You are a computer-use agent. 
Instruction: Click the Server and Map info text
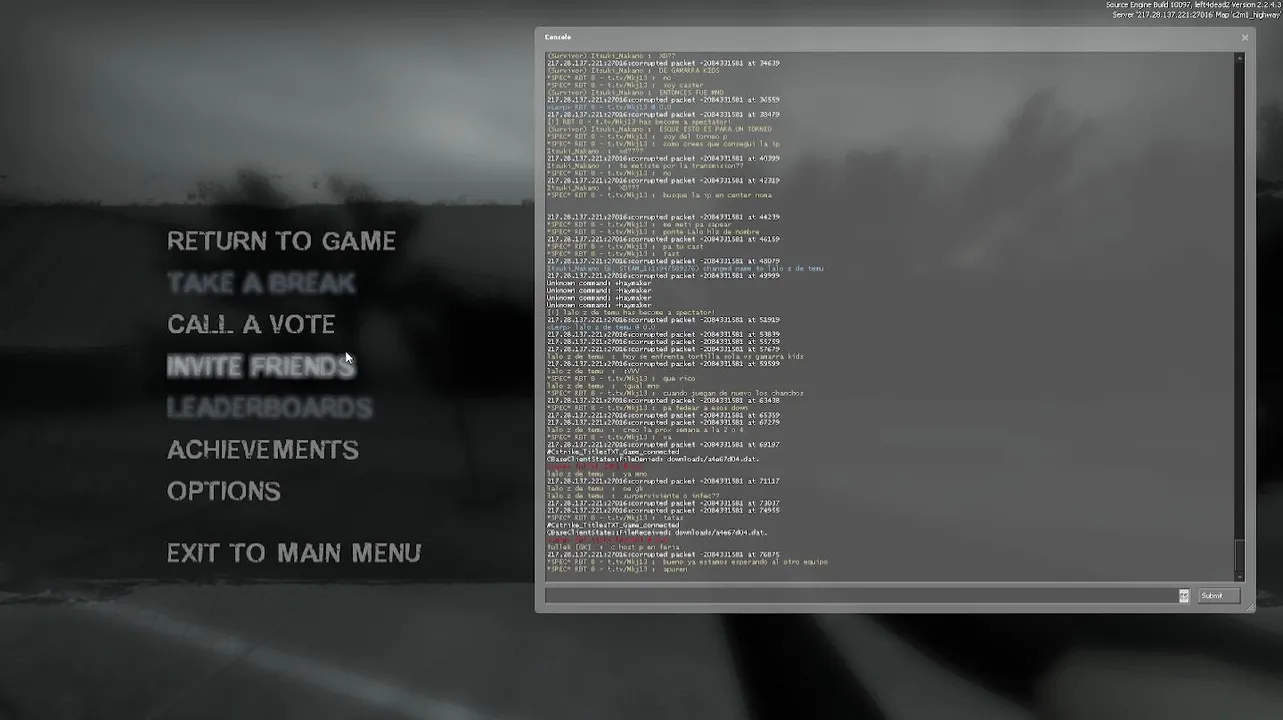click(1196, 15)
